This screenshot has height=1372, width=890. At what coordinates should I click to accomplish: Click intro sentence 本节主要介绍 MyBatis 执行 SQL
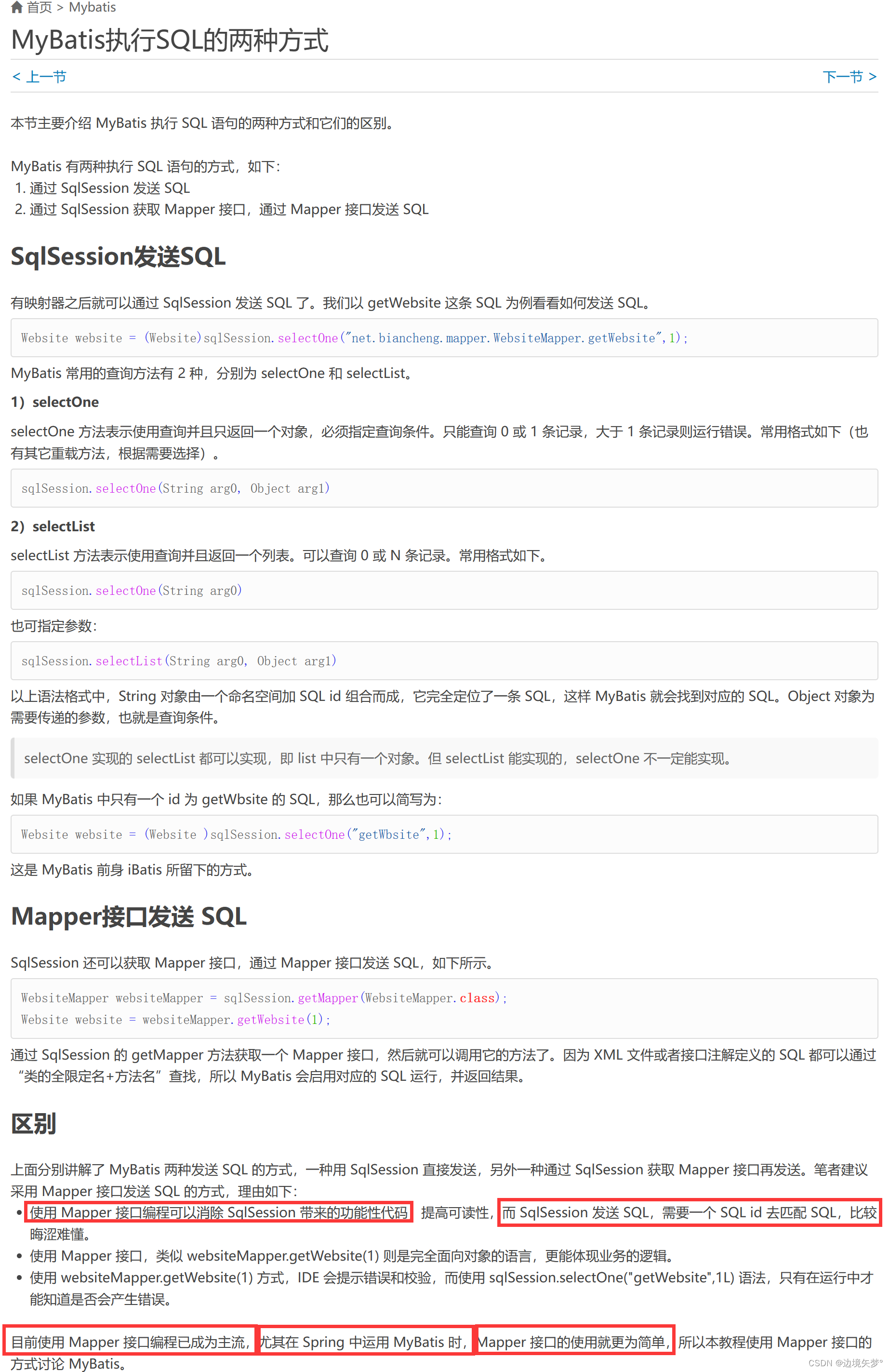coord(203,123)
